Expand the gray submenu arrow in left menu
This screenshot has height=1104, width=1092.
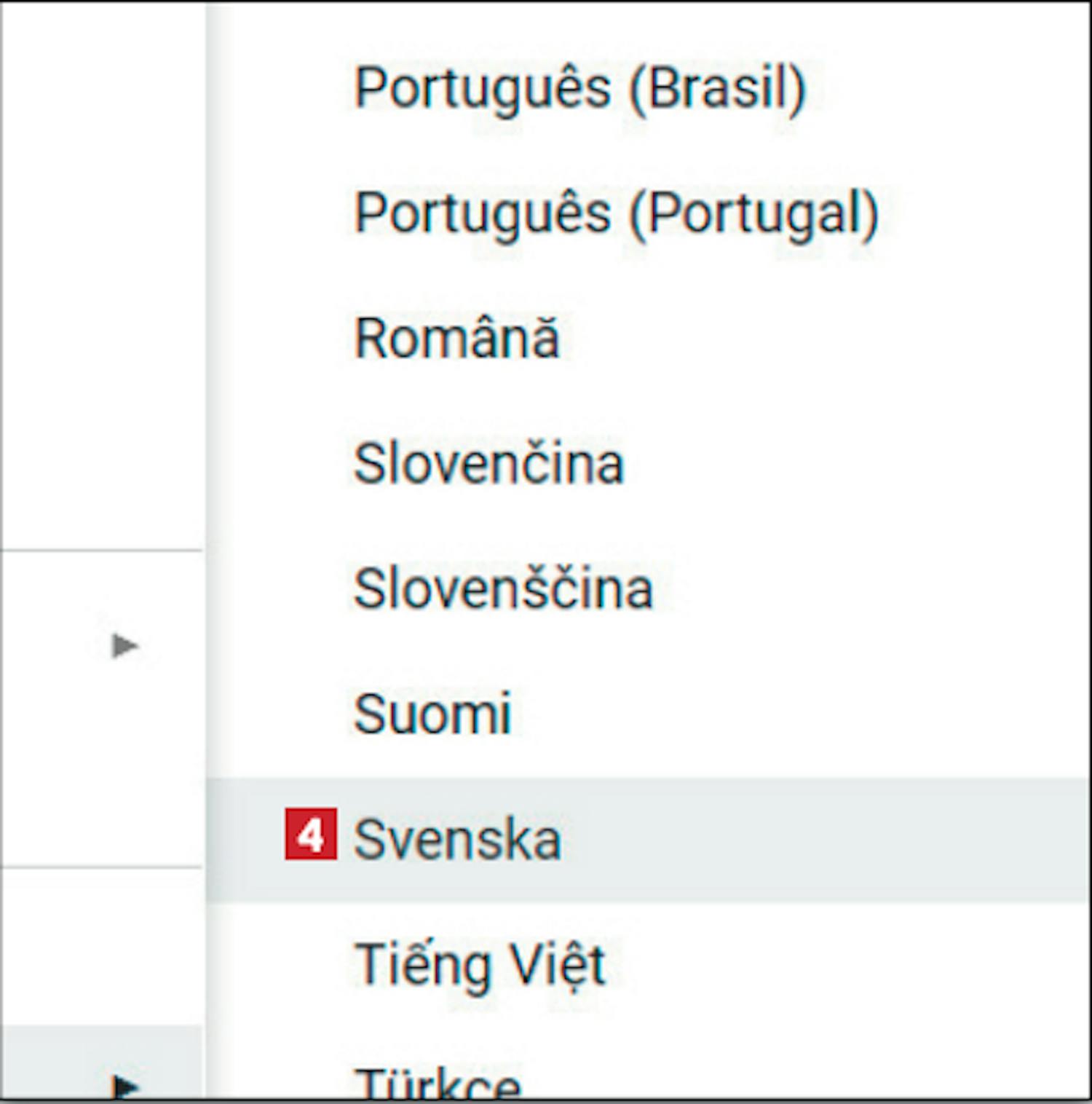[x=124, y=645]
